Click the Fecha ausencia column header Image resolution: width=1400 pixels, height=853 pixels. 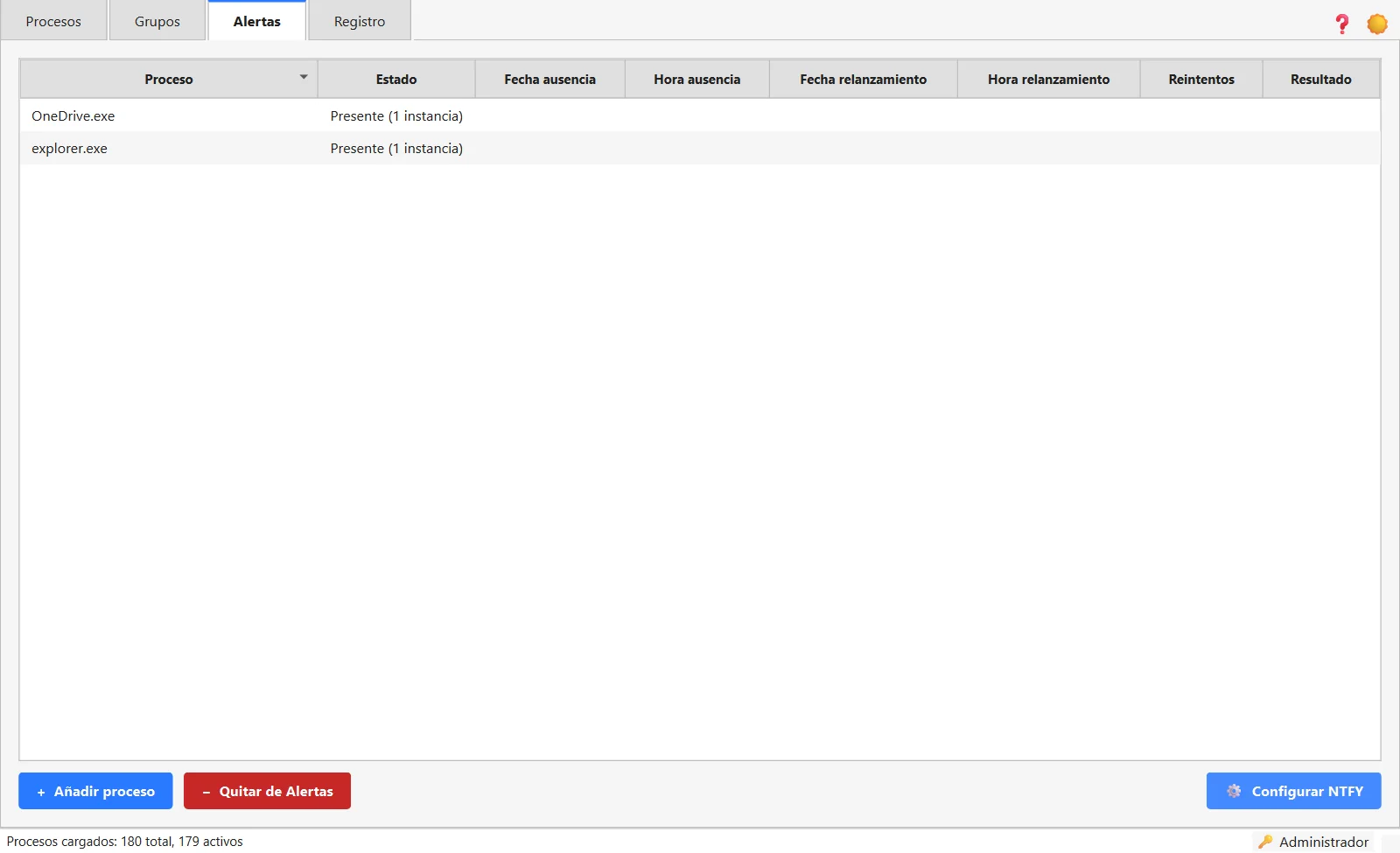coord(550,79)
